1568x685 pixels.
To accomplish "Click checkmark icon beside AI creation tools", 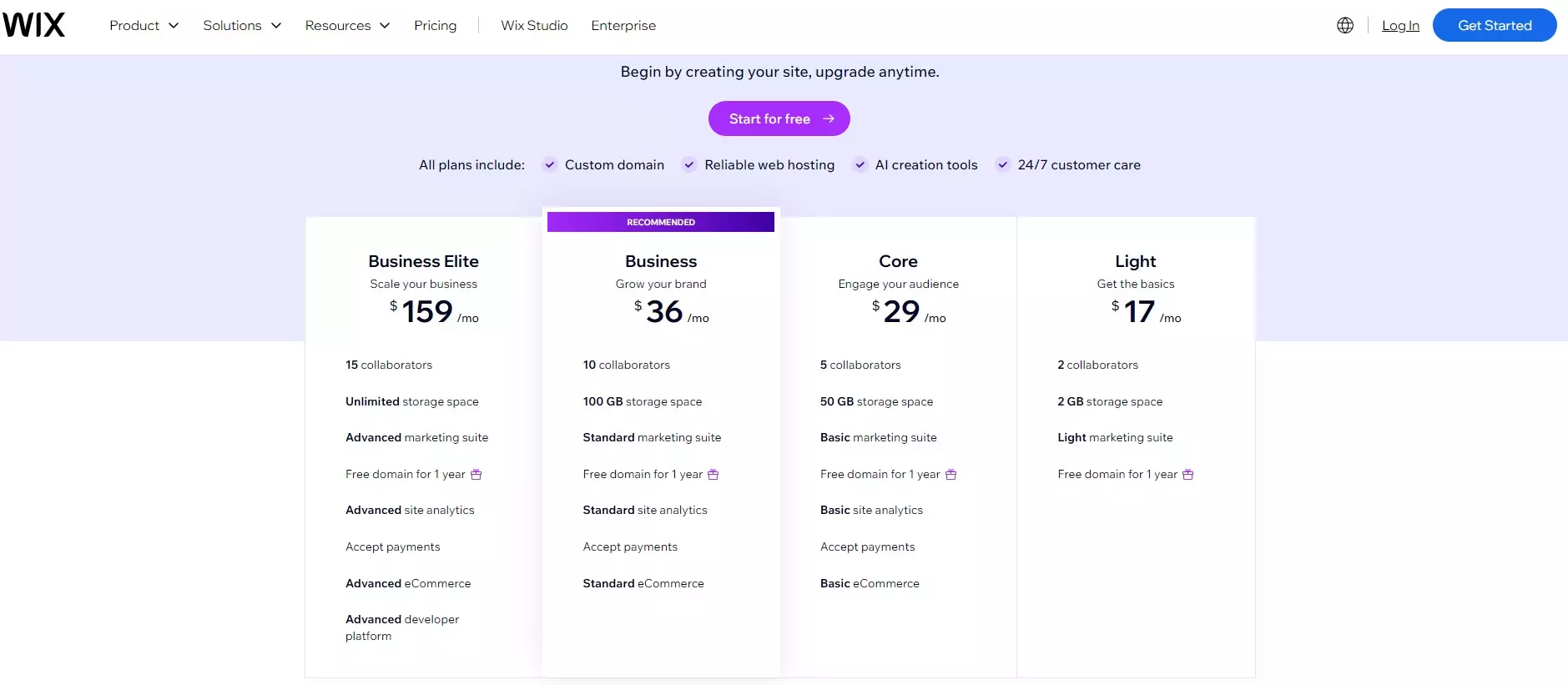I will [860, 165].
